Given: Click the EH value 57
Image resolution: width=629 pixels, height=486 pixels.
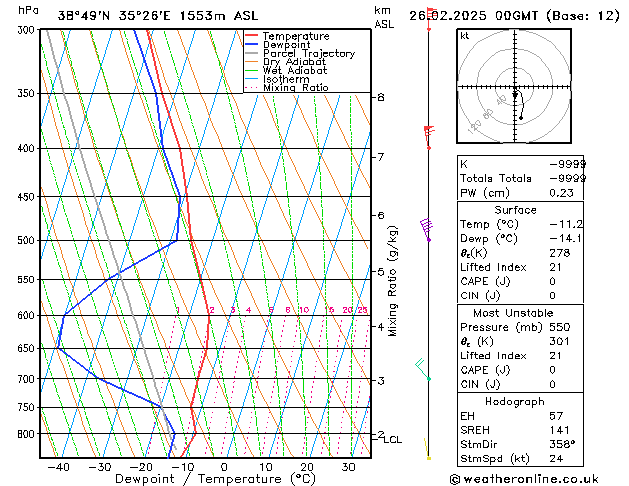Looking at the screenshot, I should [556, 416].
